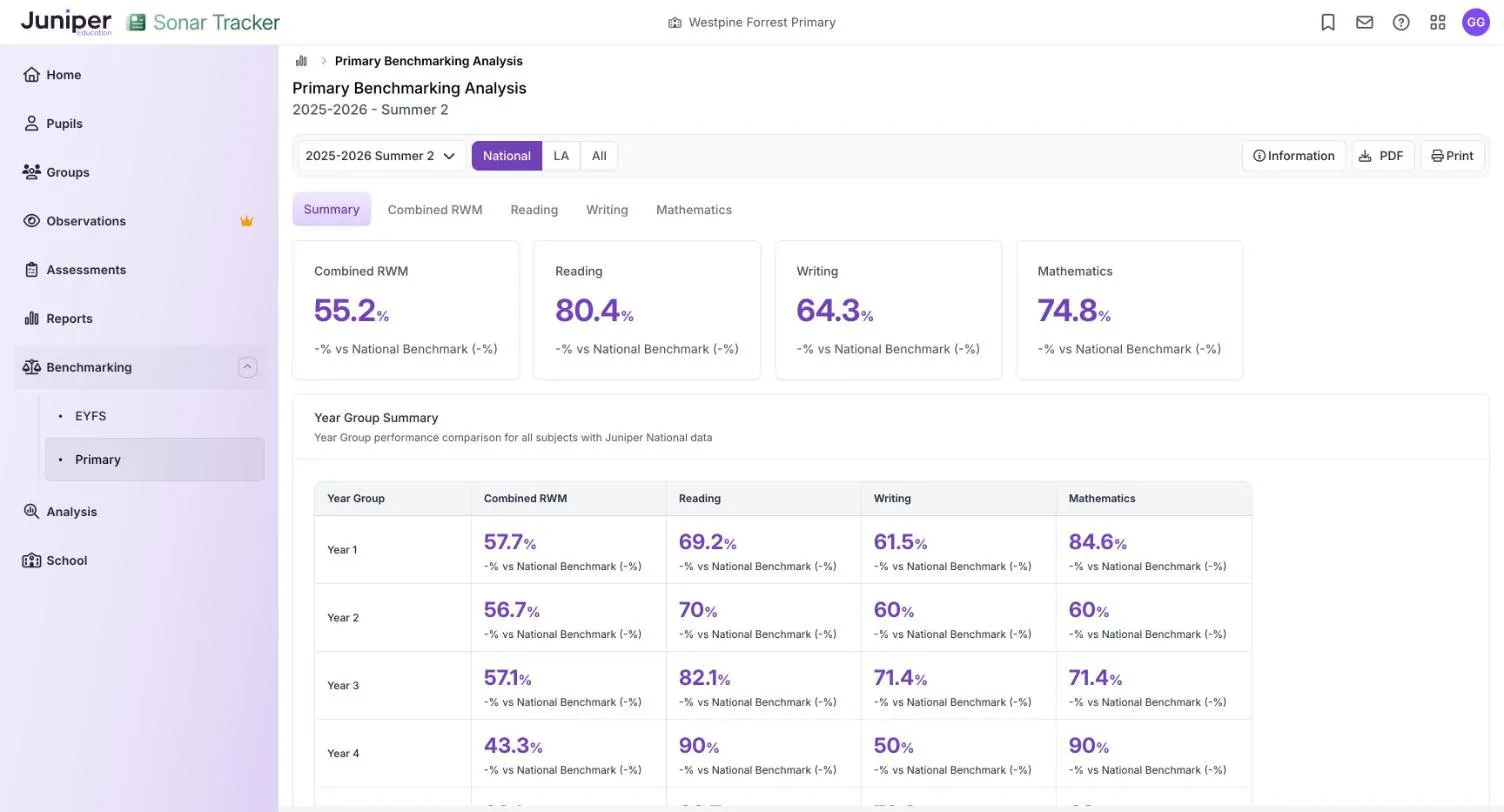Click the school building icon beside Westpine Forrest Primary
1504x812 pixels.
675,22
